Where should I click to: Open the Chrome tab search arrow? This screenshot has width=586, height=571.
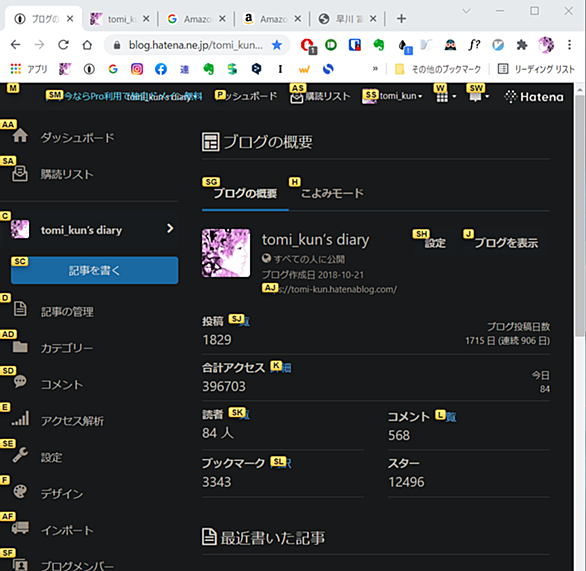[466, 11]
